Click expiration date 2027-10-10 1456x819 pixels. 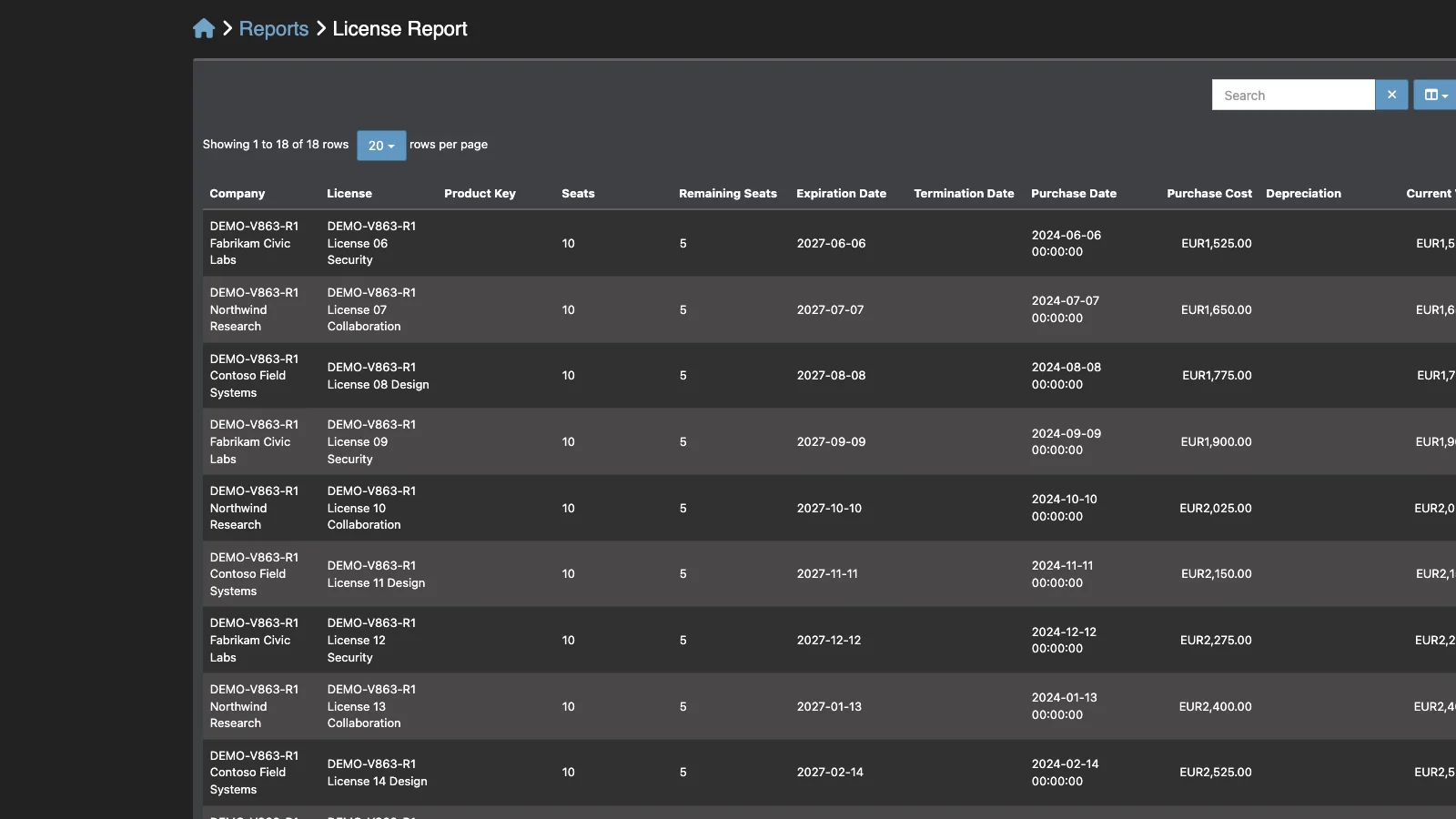829,509
